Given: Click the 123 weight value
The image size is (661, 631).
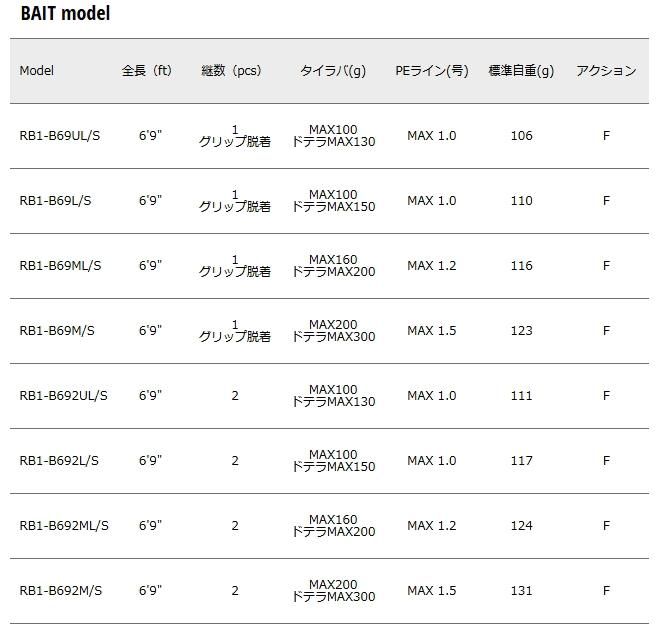Looking at the screenshot, I should 521,331.
